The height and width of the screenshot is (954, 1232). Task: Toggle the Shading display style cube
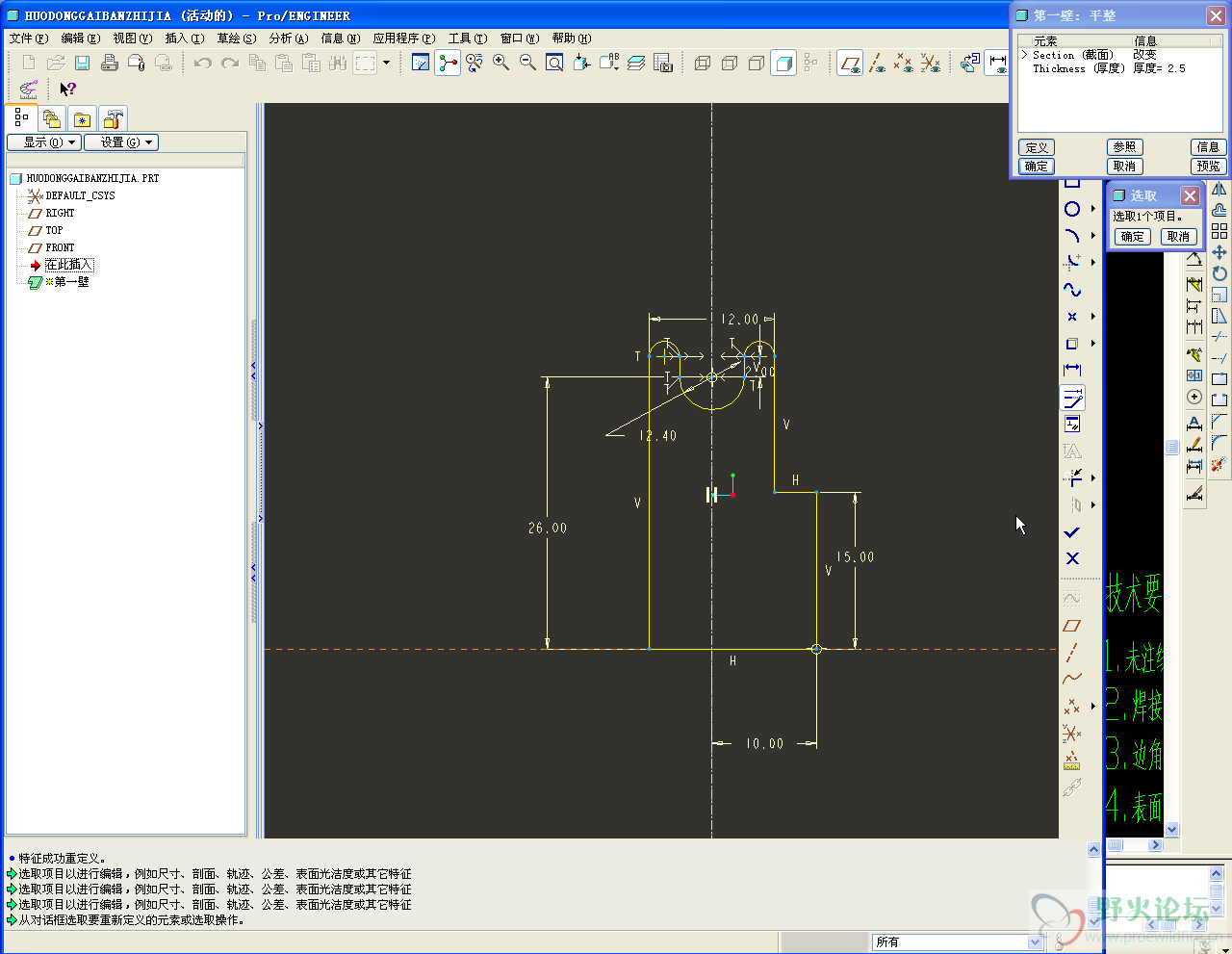(783, 63)
